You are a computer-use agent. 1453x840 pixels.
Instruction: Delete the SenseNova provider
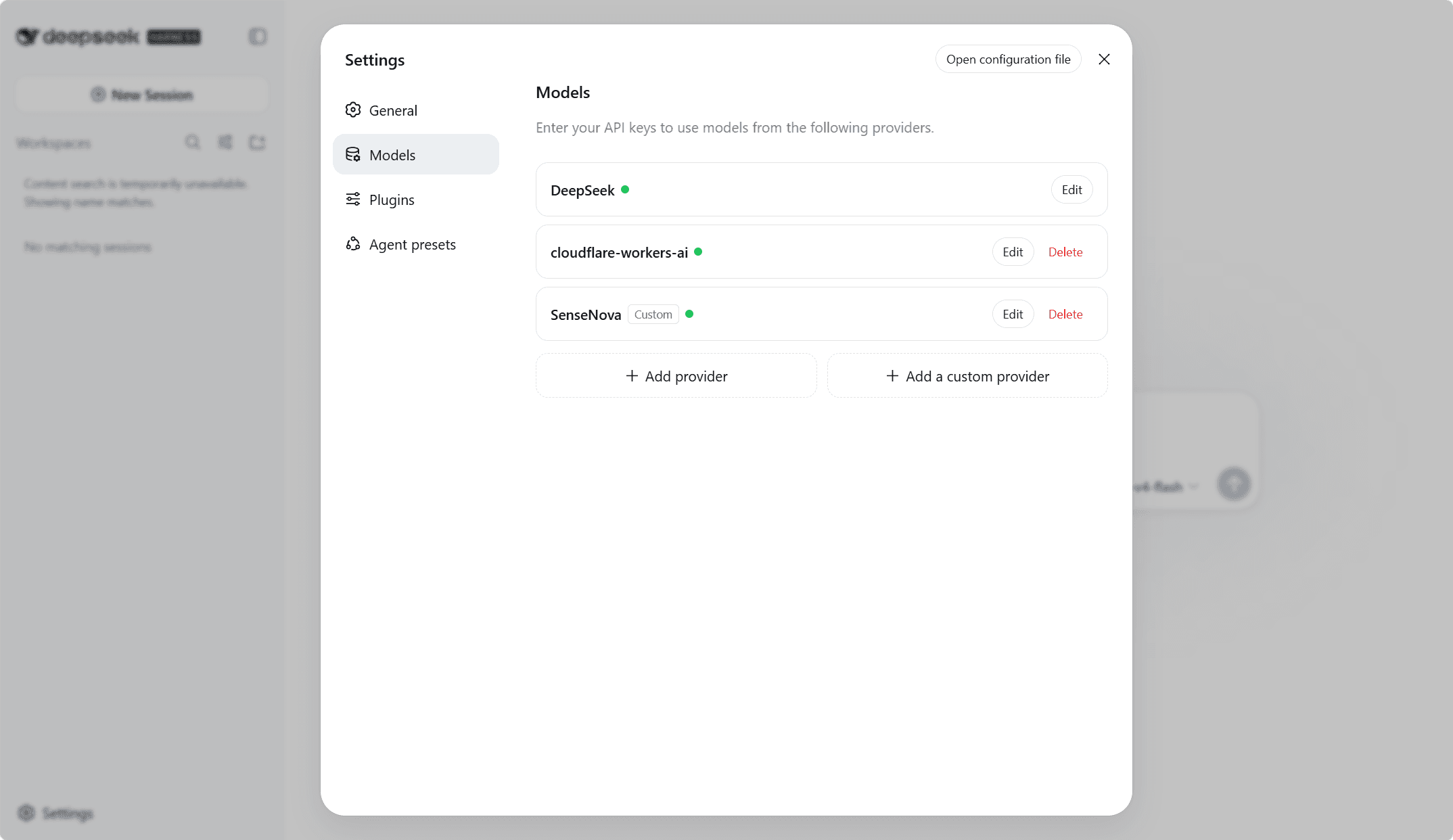point(1065,314)
